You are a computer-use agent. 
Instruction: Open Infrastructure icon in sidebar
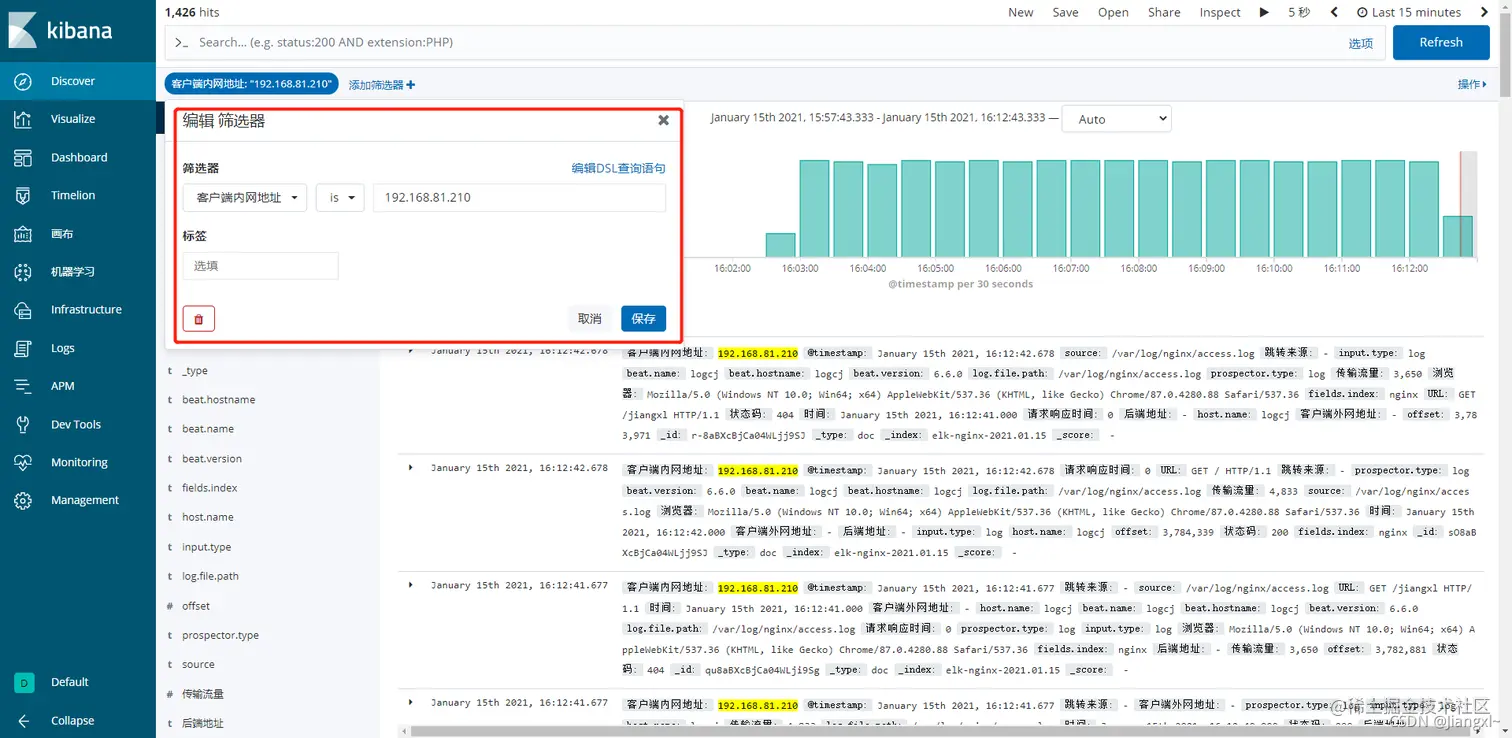[23, 310]
